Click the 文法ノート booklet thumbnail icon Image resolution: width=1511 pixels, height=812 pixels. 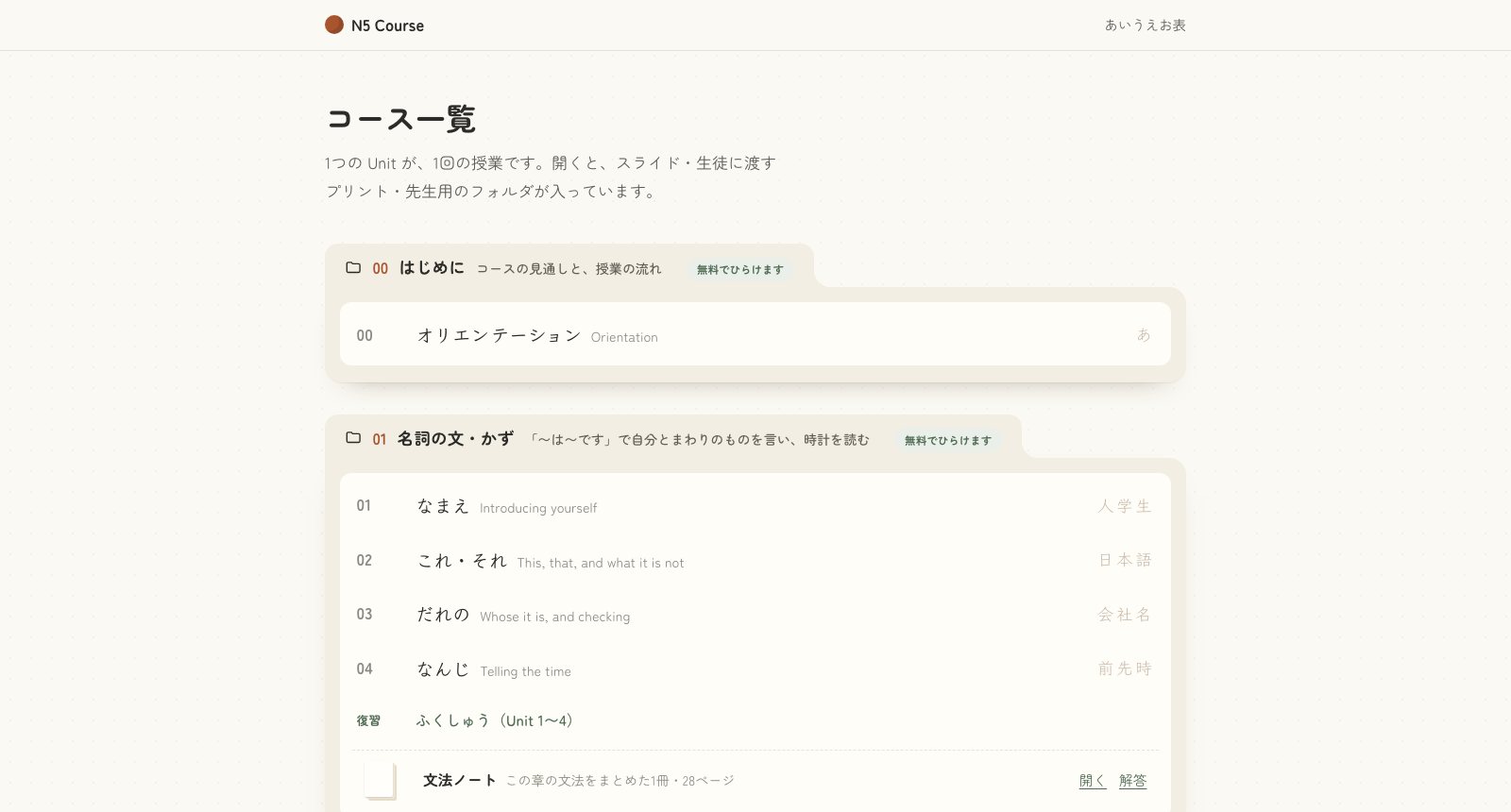point(380,781)
